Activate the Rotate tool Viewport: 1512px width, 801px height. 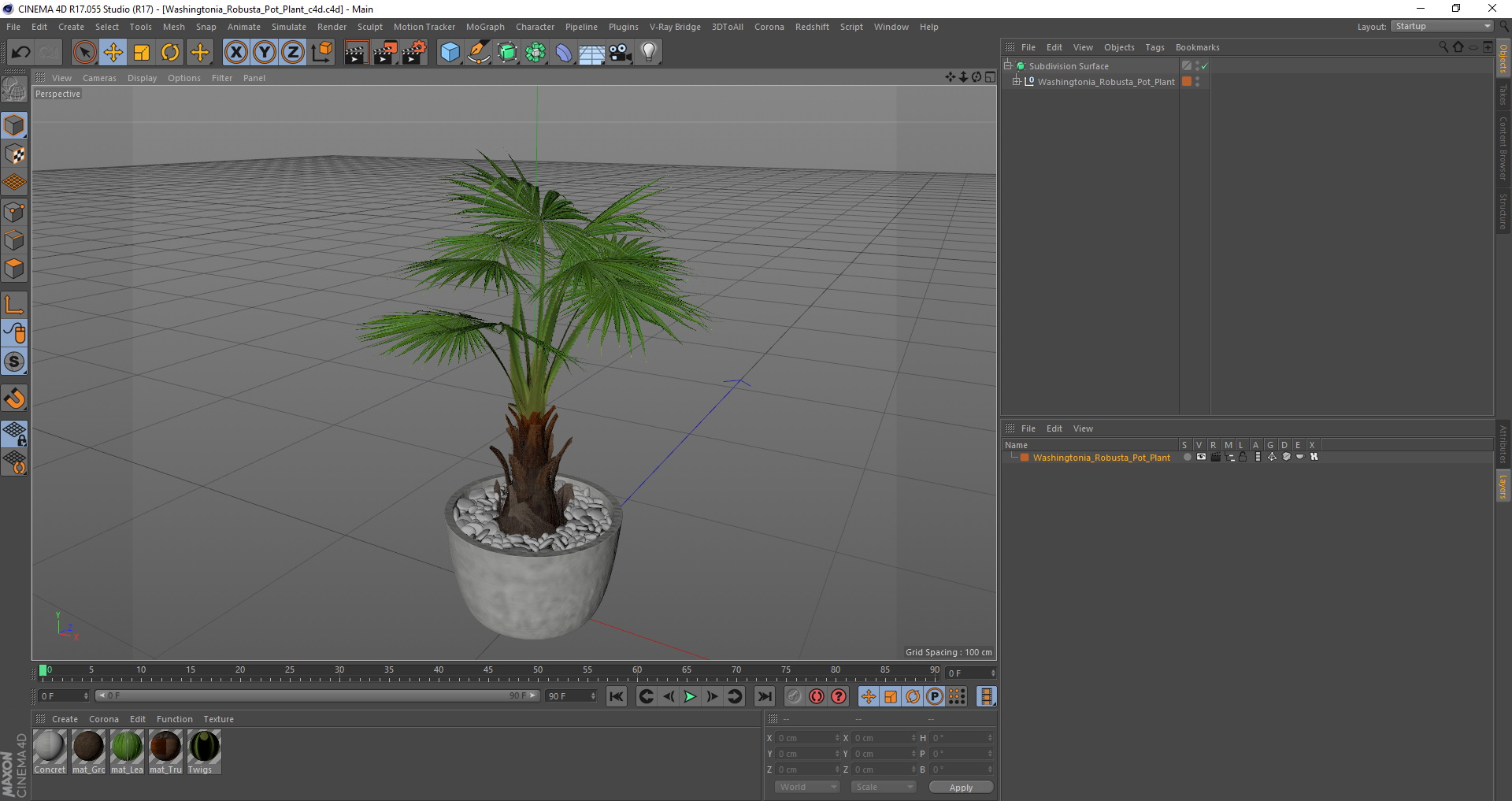[170, 53]
